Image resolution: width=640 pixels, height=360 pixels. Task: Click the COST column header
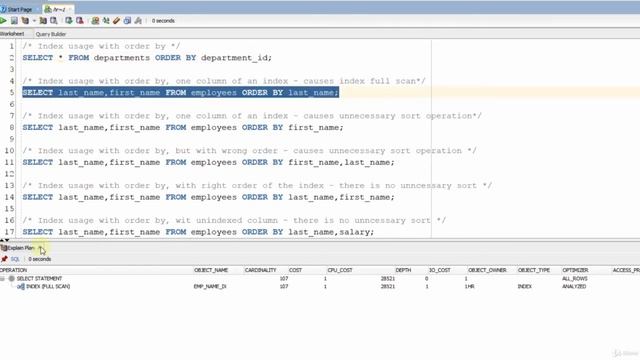coord(295,270)
